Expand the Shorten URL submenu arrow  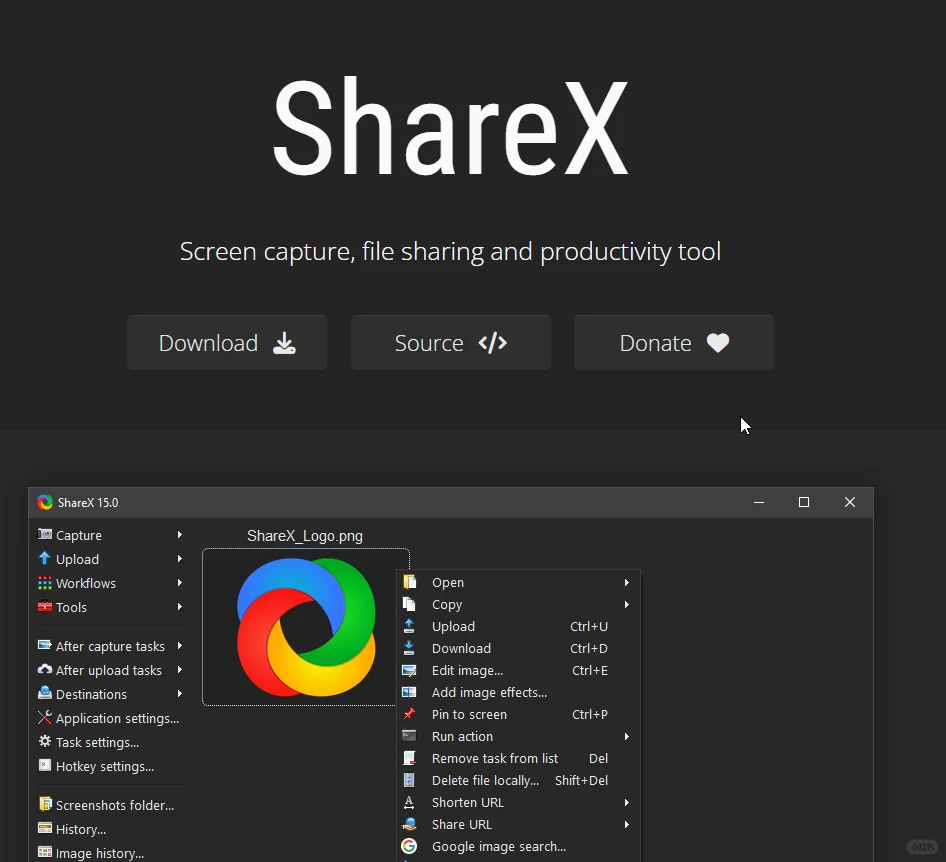point(627,802)
